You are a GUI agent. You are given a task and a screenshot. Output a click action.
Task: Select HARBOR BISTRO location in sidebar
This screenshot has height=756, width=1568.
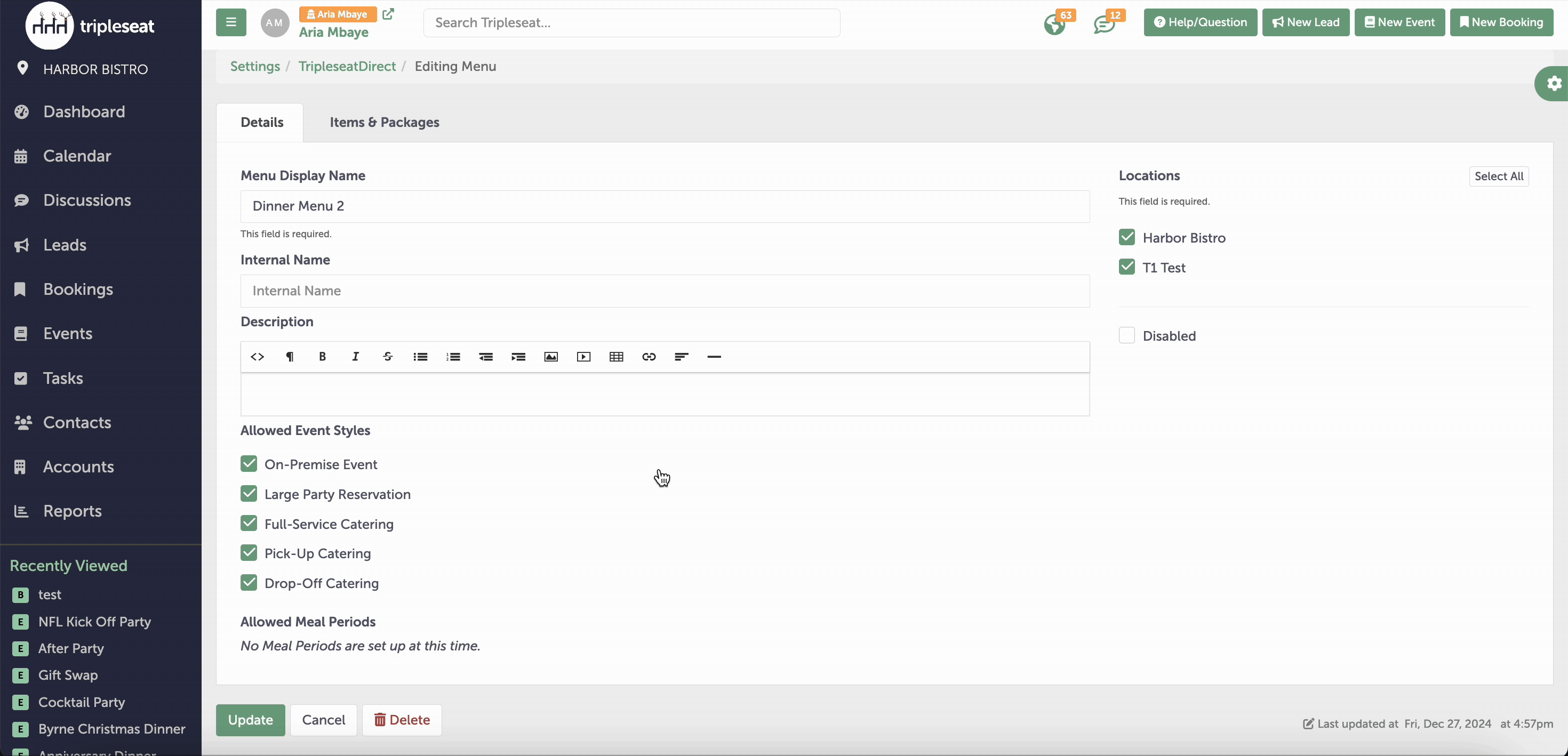pos(95,69)
